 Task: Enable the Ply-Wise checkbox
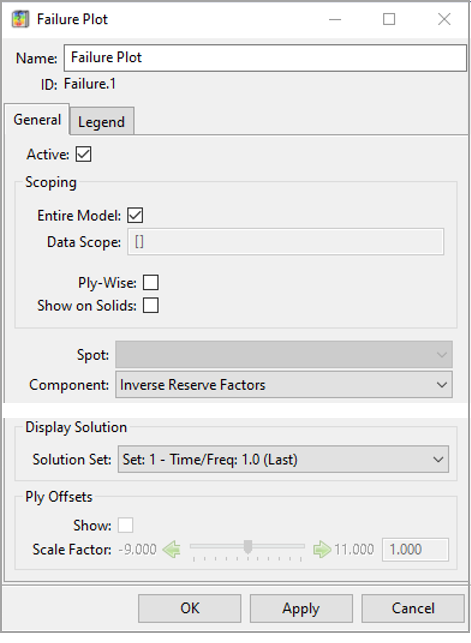pos(151,283)
